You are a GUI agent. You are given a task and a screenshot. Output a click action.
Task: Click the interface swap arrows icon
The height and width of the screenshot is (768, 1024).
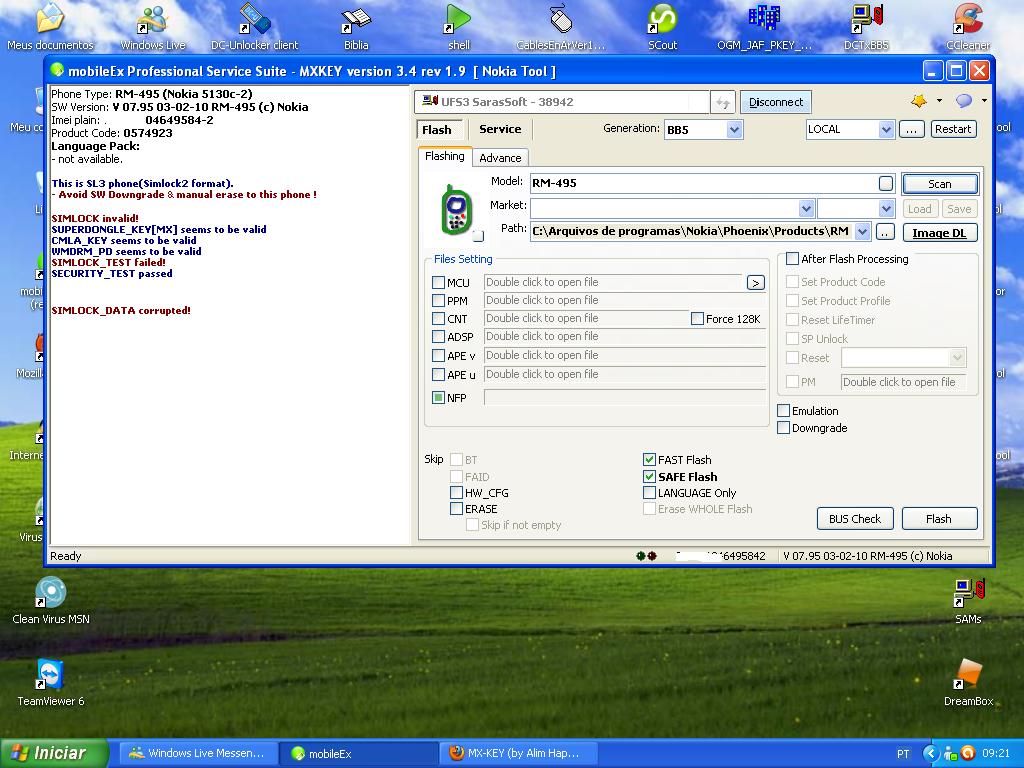(723, 103)
